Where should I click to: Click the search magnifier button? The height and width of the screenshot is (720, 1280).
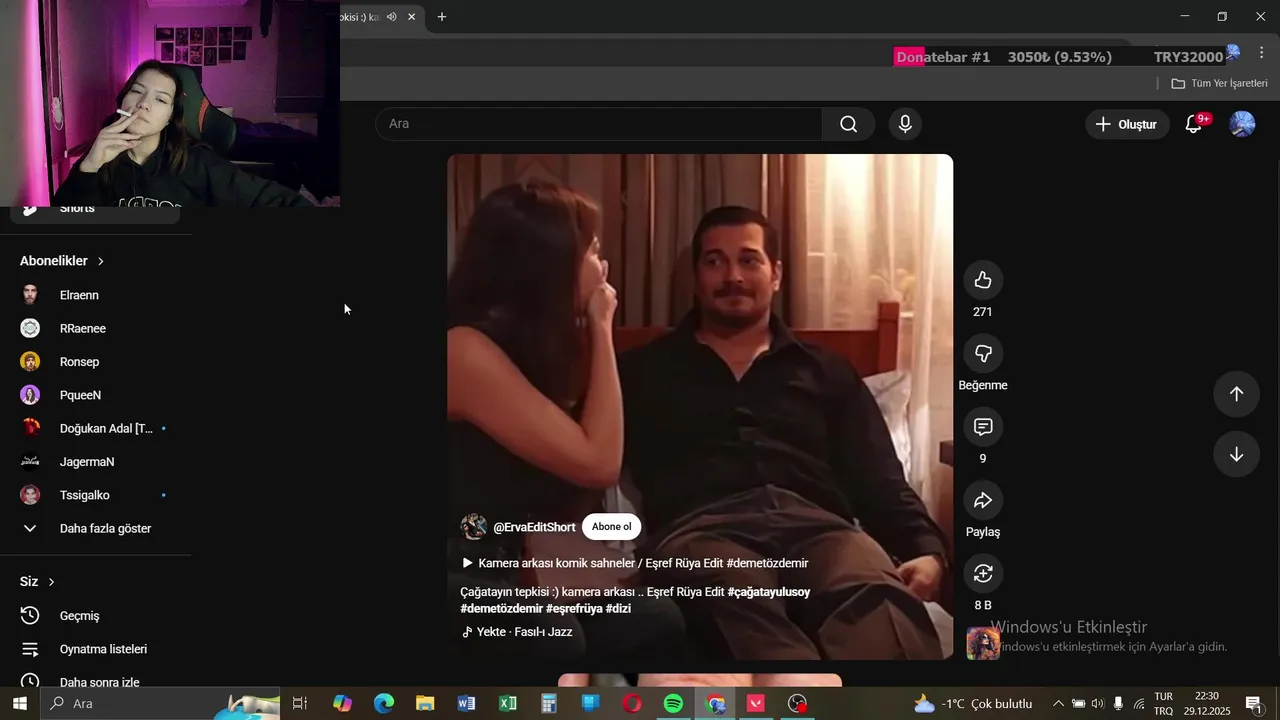pos(848,124)
